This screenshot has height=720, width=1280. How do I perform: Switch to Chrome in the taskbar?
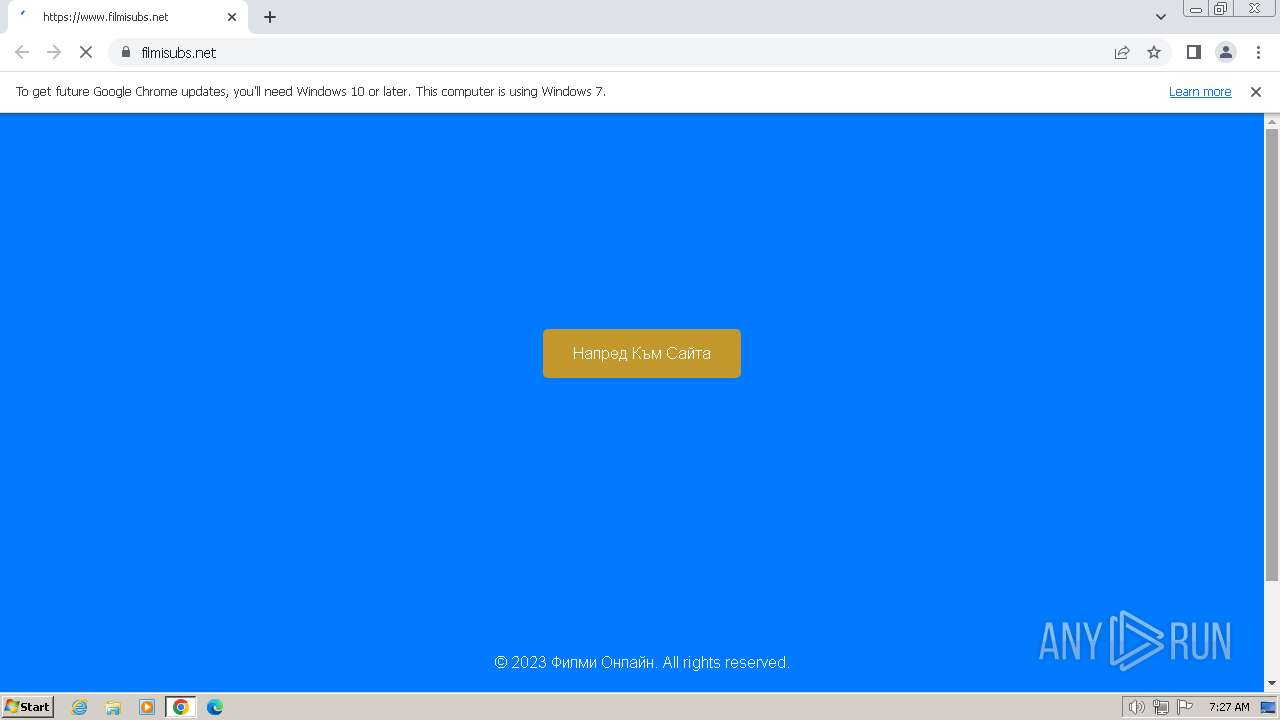tap(181, 707)
